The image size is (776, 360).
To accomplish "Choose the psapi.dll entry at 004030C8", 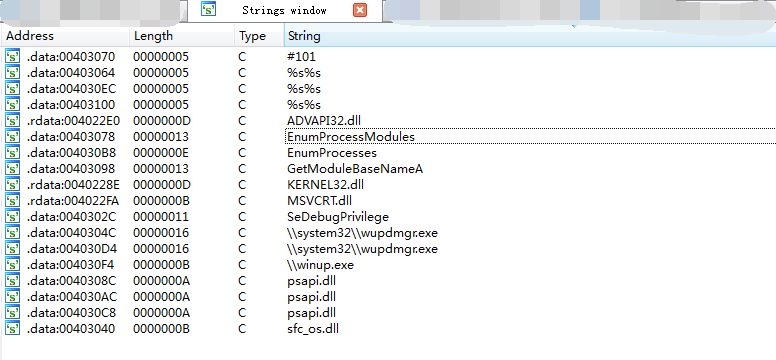I will [311, 313].
